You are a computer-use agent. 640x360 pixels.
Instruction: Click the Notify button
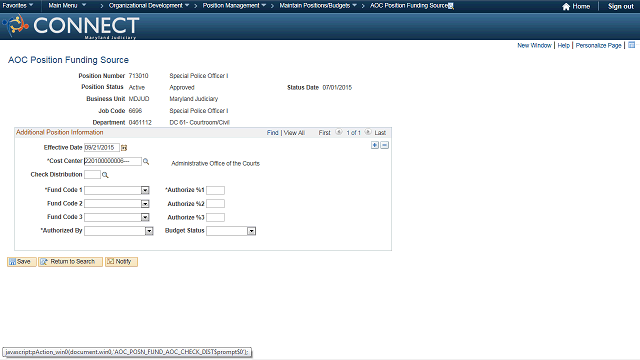click(x=121, y=262)
